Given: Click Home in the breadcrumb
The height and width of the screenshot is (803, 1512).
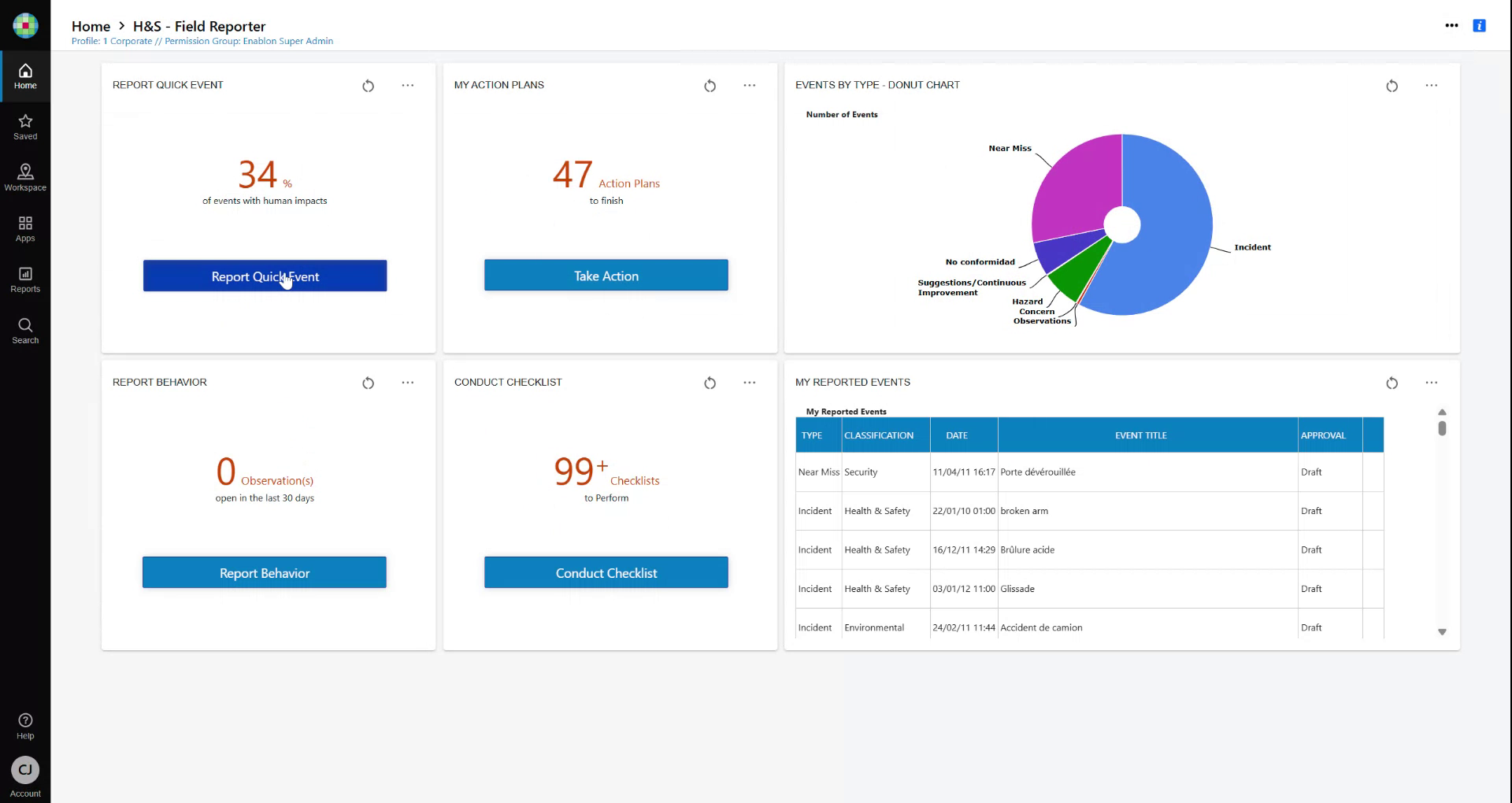Looking at the screenshot, I should pos(91,26).
